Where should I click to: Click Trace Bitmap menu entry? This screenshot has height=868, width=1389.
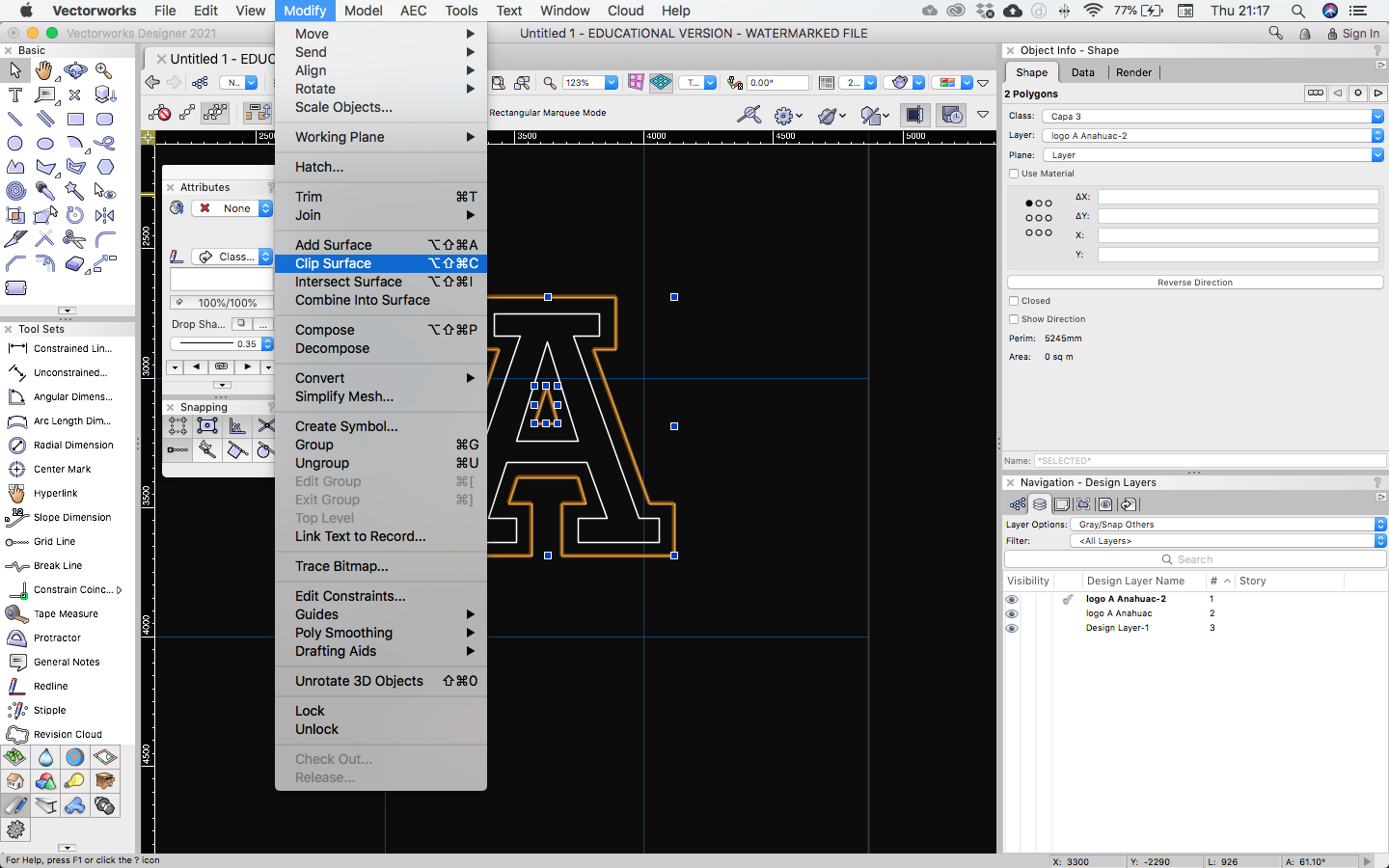tap(381, 566)
